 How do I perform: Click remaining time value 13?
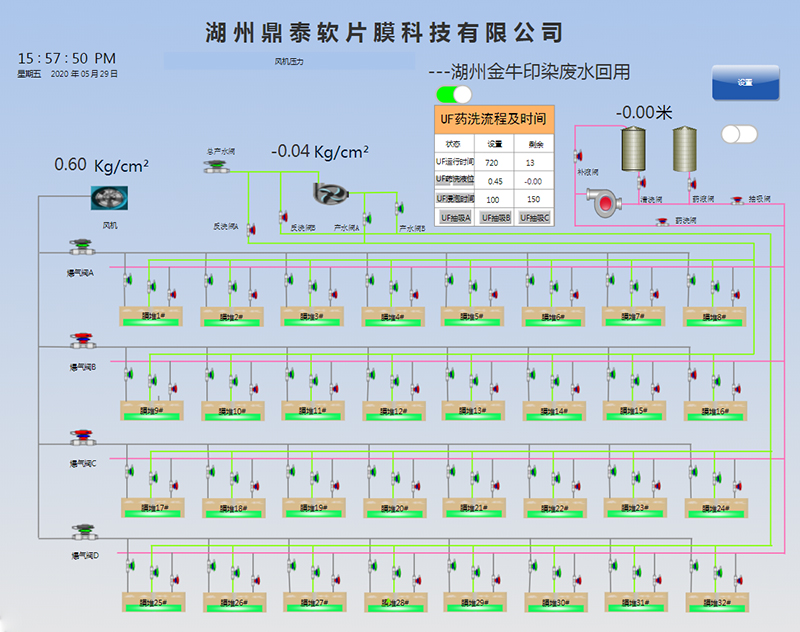click(x=530, y=163)
